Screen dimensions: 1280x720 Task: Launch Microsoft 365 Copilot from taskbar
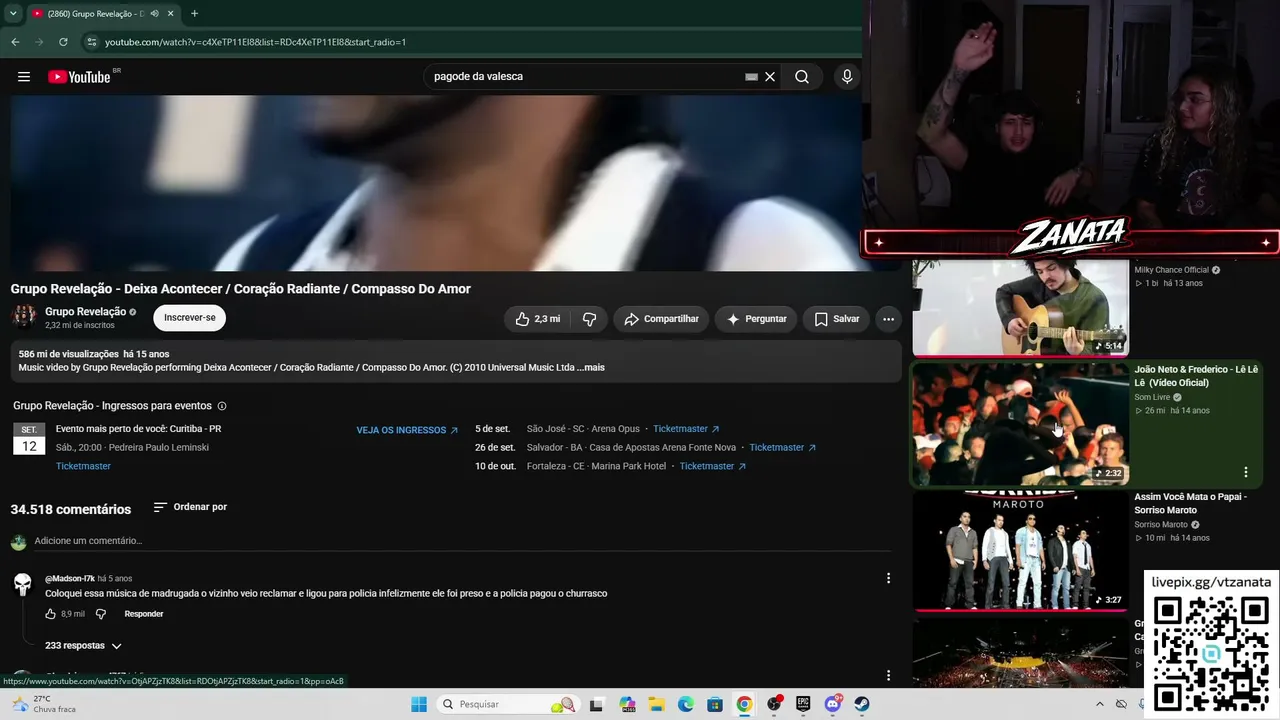click(x=627, y=704)
